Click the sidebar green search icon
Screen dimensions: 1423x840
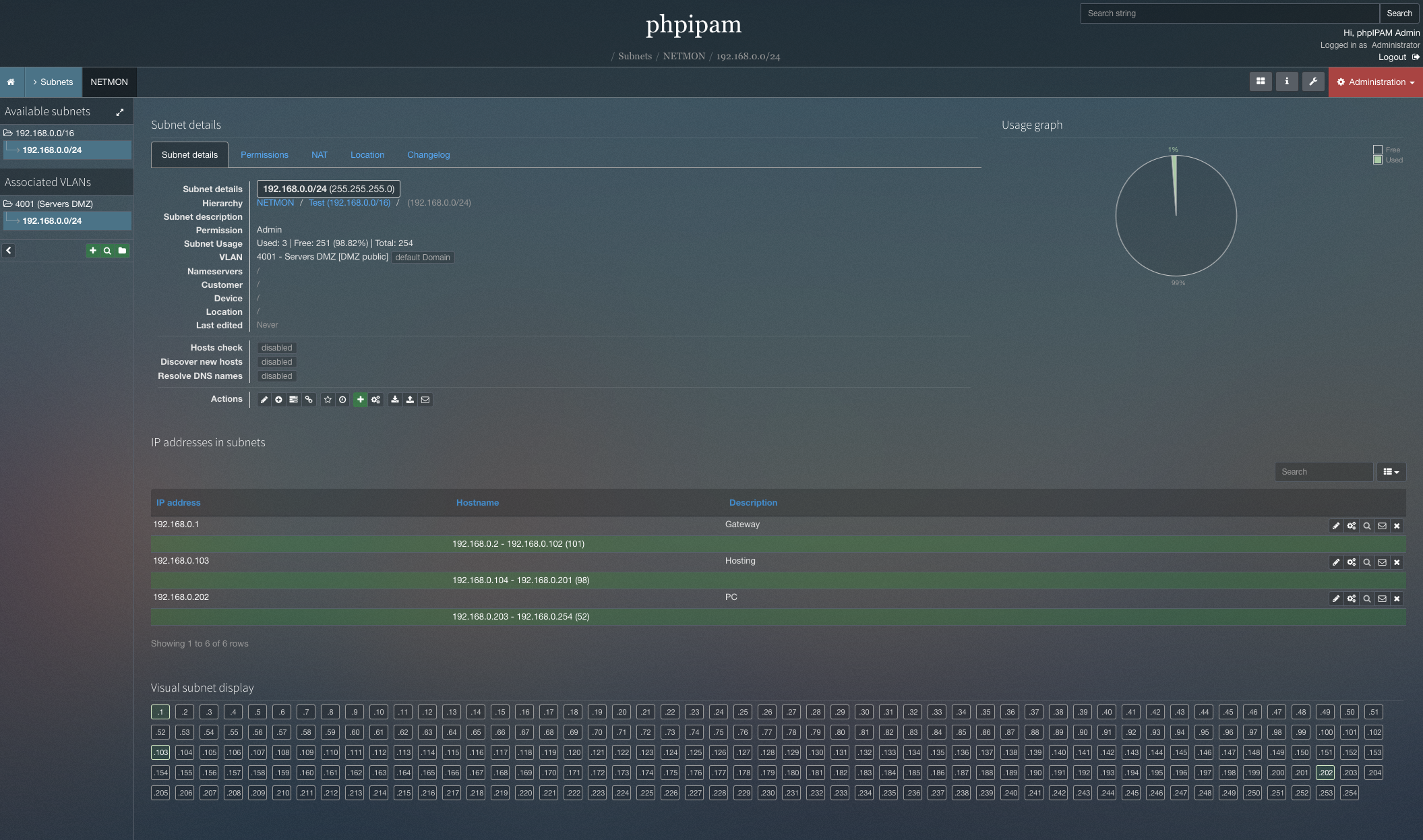pyautogui.click(x=107, y=251)
